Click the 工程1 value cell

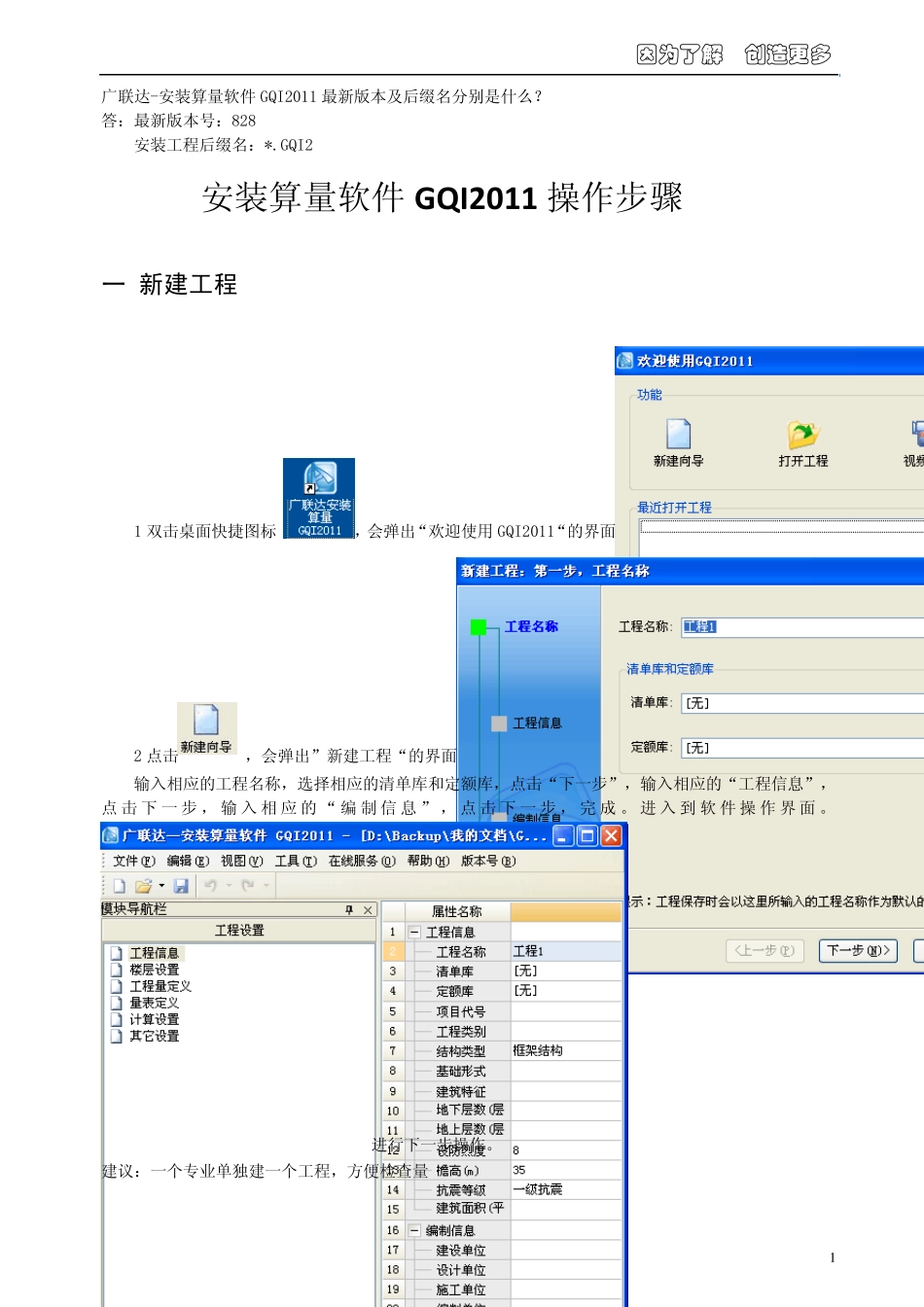coord(566,951)
